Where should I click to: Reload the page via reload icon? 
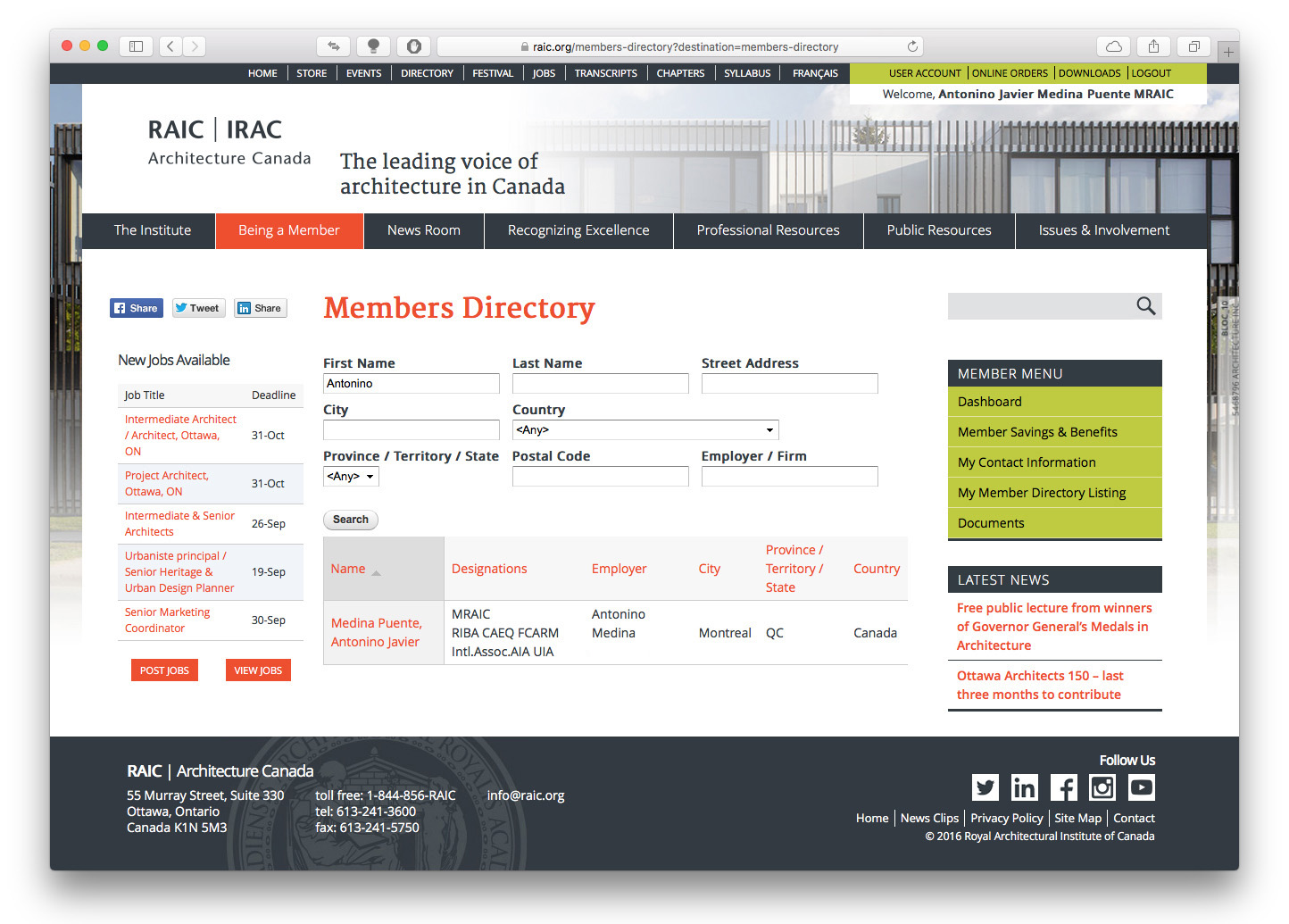pos(912,46)
